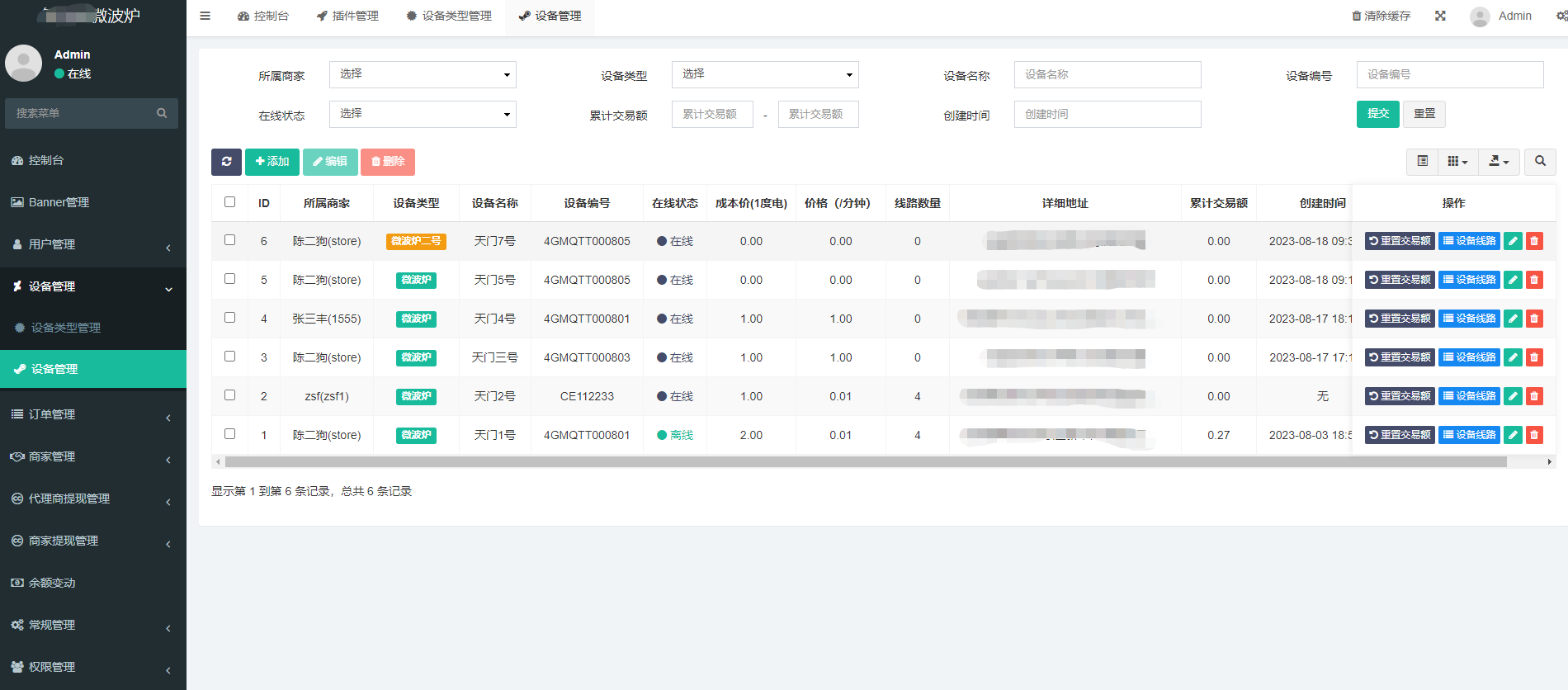
Task: Click the 设备编号 input field
Action: click(1450, 74)
